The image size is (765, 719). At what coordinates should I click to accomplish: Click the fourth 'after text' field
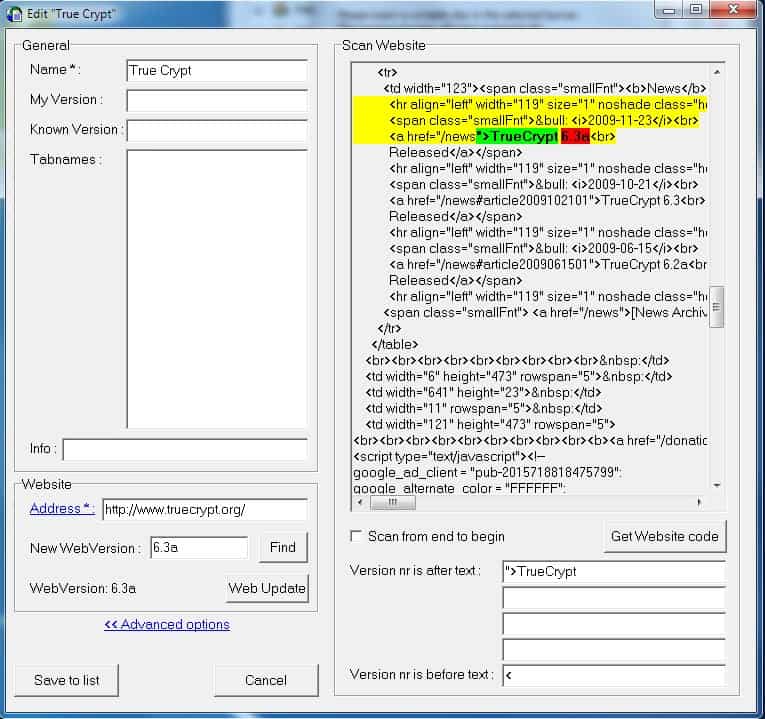click(614, 650)
